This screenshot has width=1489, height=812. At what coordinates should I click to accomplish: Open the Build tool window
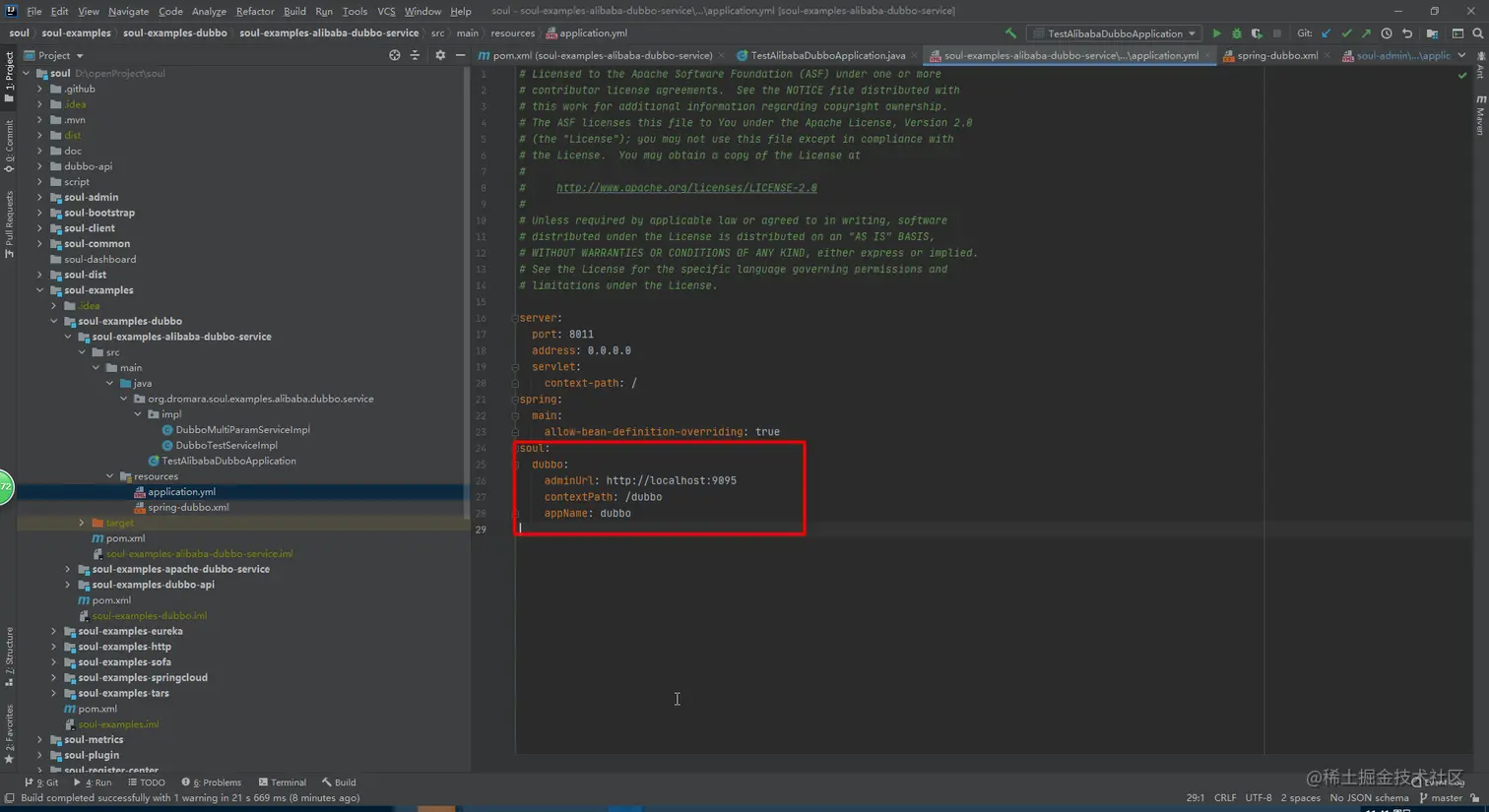click(339, 782)
